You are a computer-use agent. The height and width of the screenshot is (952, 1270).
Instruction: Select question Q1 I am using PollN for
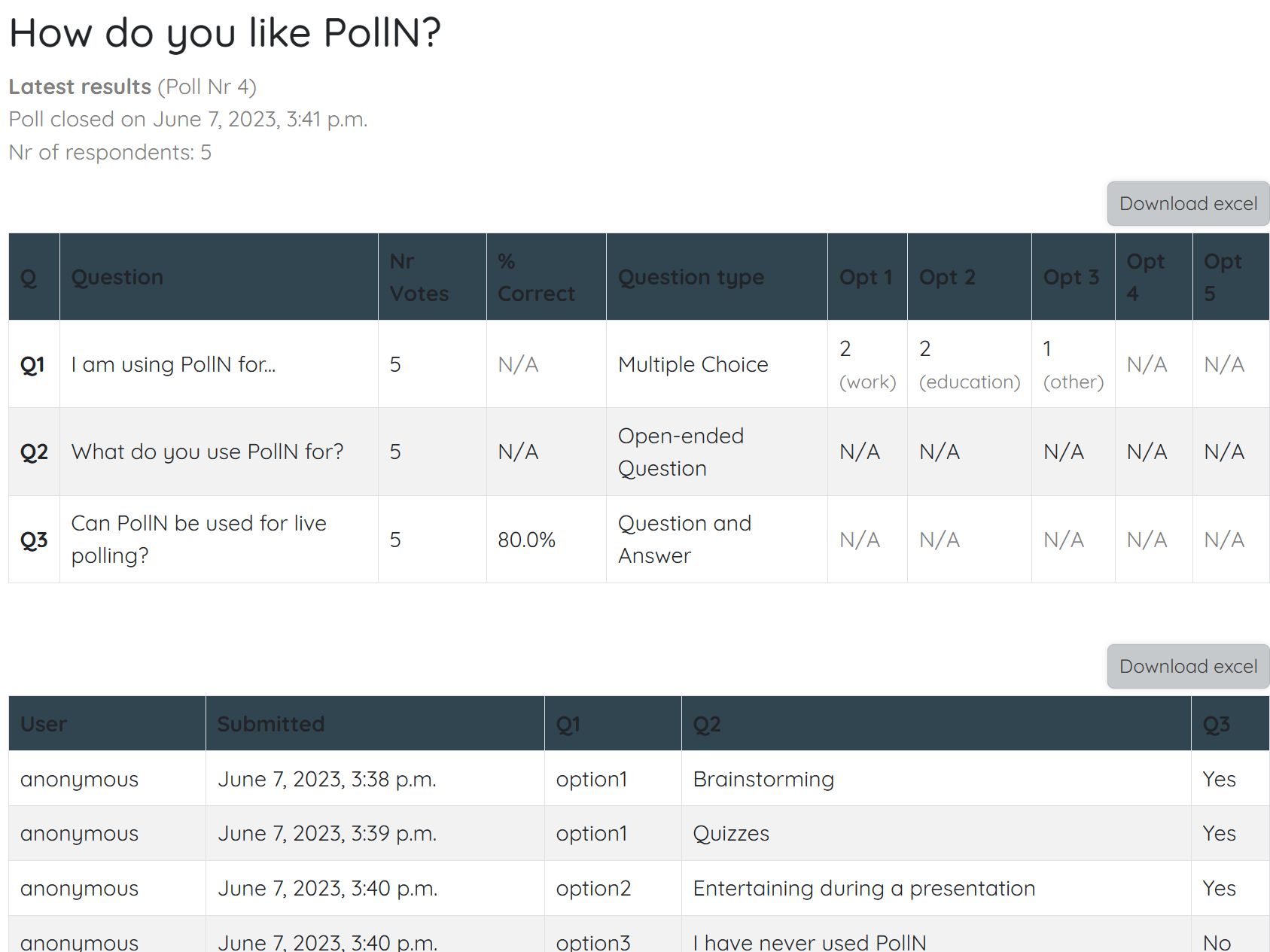[173, 364]
